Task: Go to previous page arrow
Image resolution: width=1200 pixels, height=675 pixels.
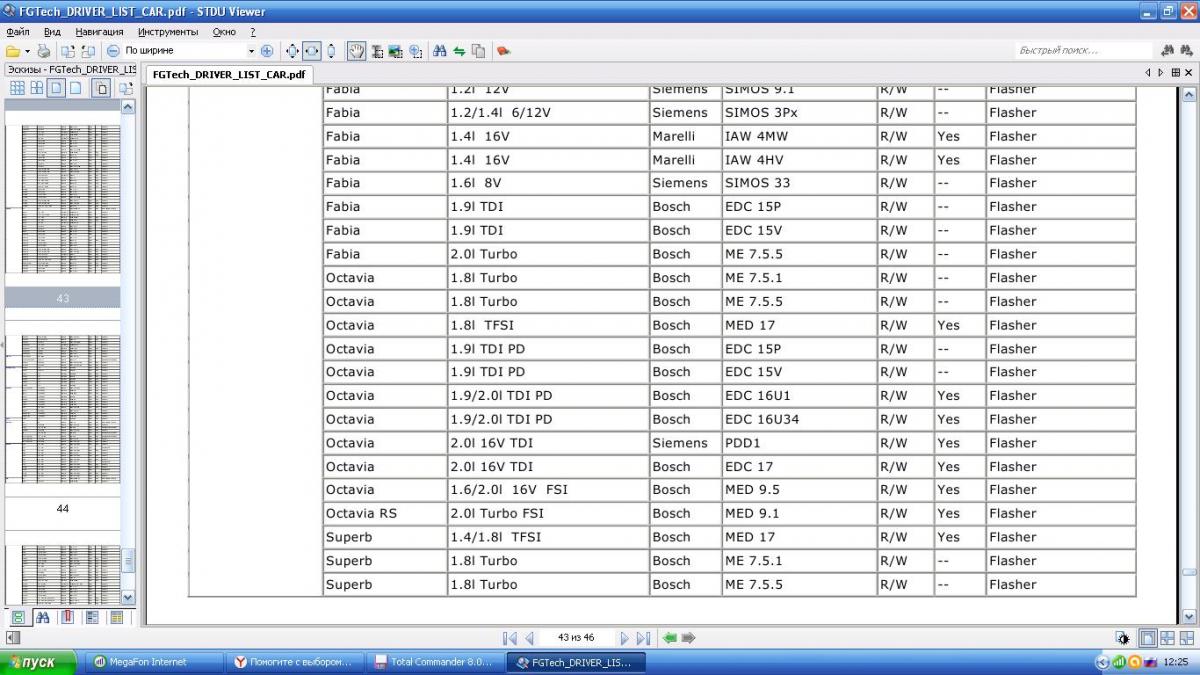Action: click(529, 638)
